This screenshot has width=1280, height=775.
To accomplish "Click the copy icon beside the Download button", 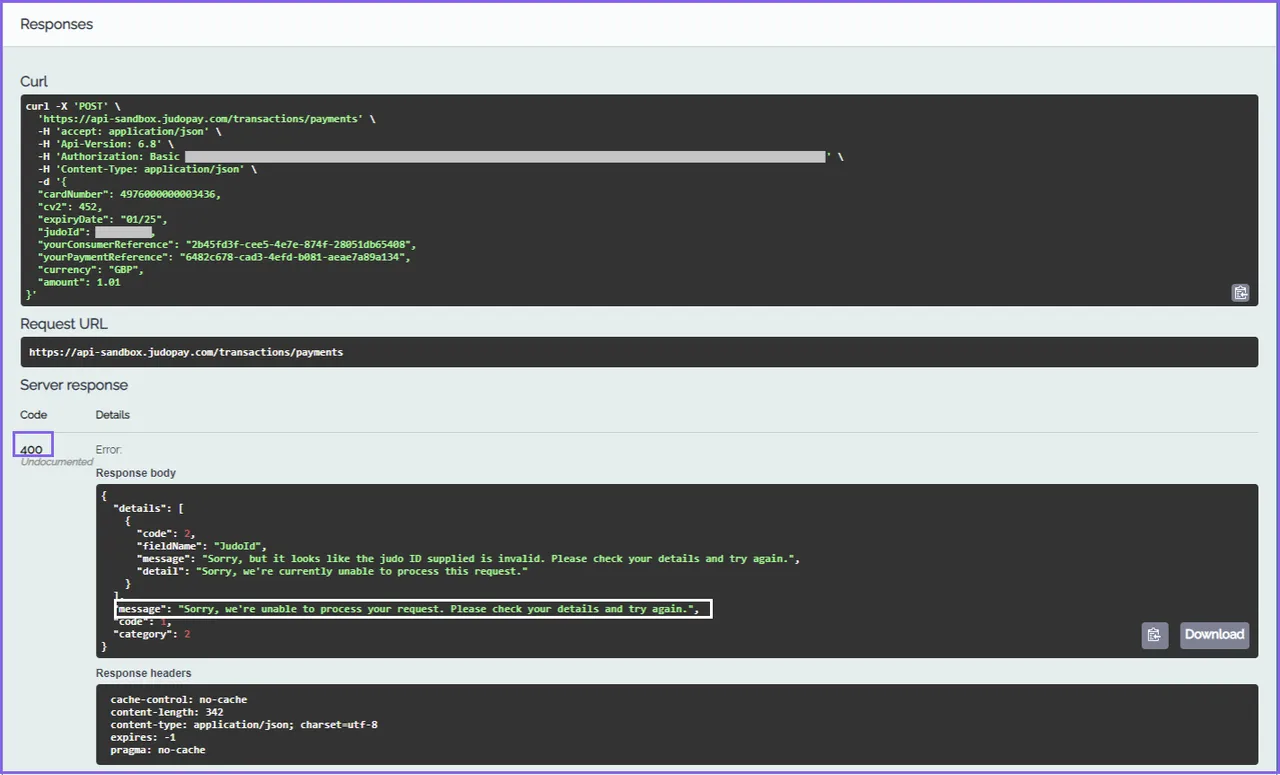I will 1154,635.
